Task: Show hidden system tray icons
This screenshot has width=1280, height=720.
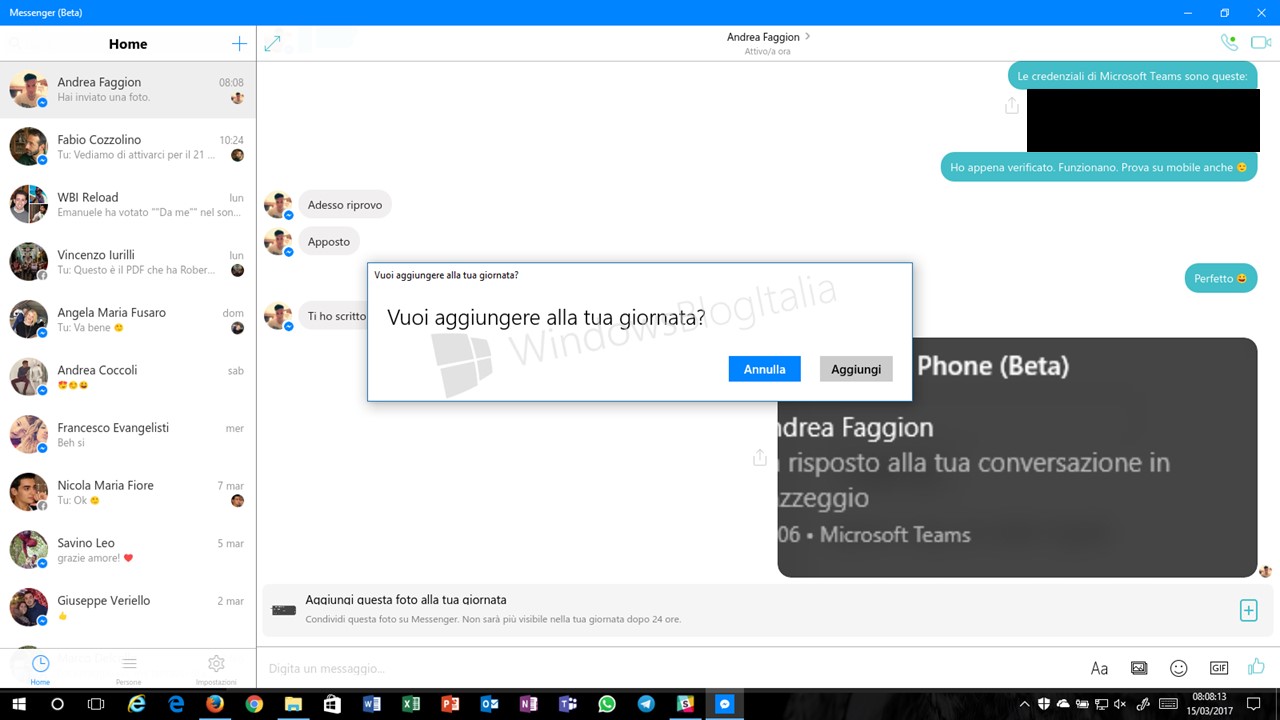Action: (x=1026, y=704)
